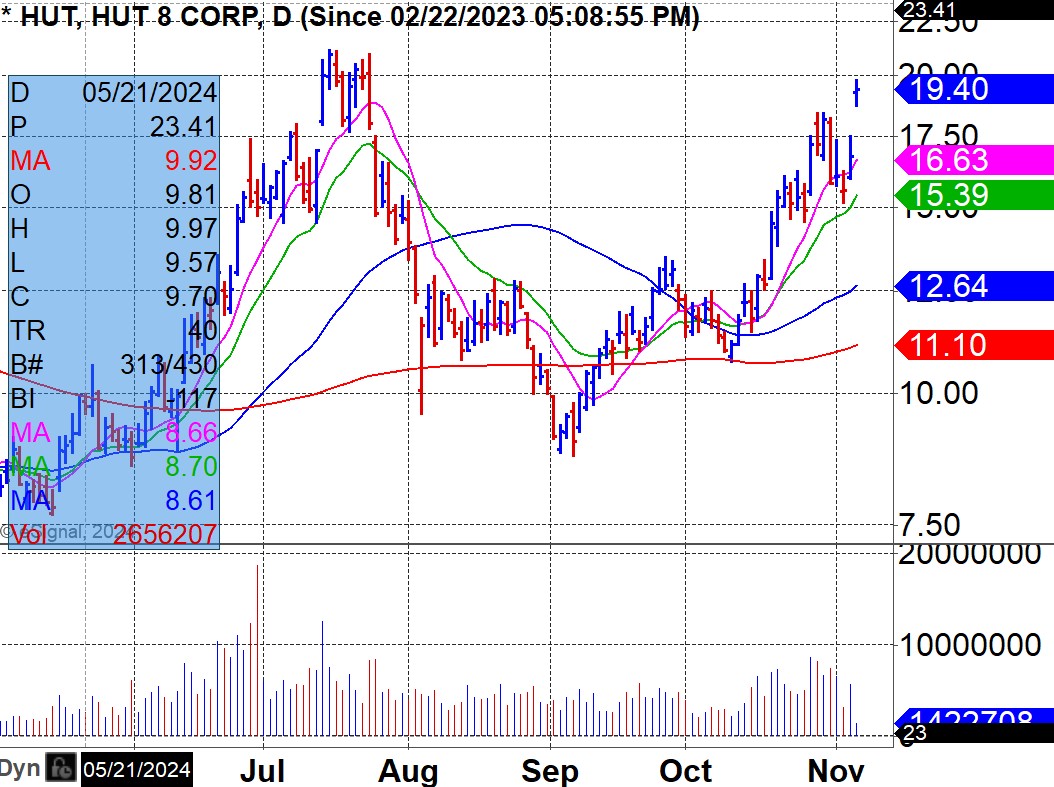Click the B# value 313/430
The width and height of the screenshot is (1054, 787).
click(x=169, y=364)
